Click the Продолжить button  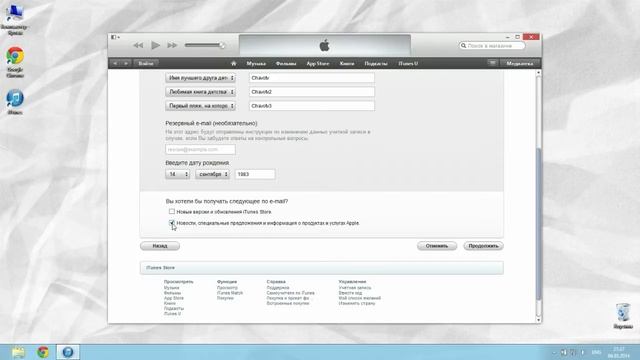483,246
